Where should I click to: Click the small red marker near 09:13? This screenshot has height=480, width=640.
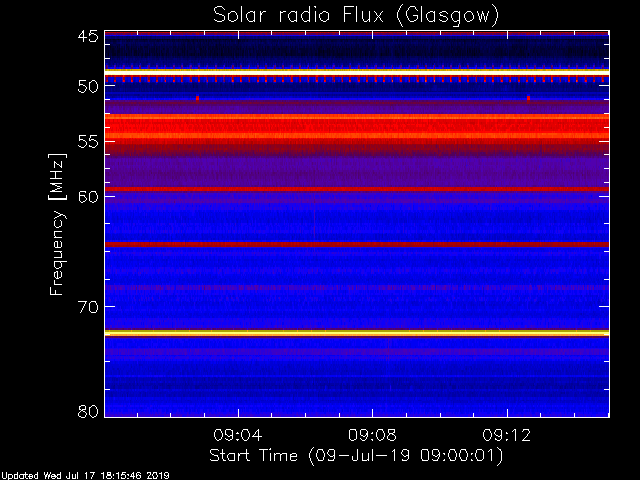pyautogui.click(x=528, y=98)
